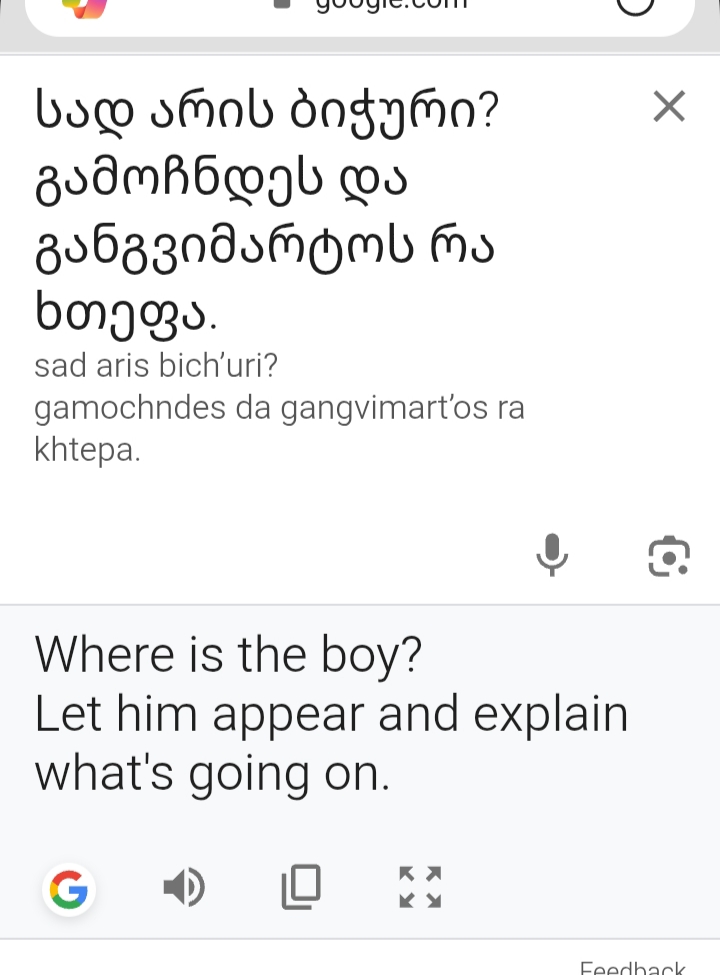Tap the romanized line 'gamochndes da gangvimart'os ra'
Screen dimensions: 720x975
click(279, 408)
